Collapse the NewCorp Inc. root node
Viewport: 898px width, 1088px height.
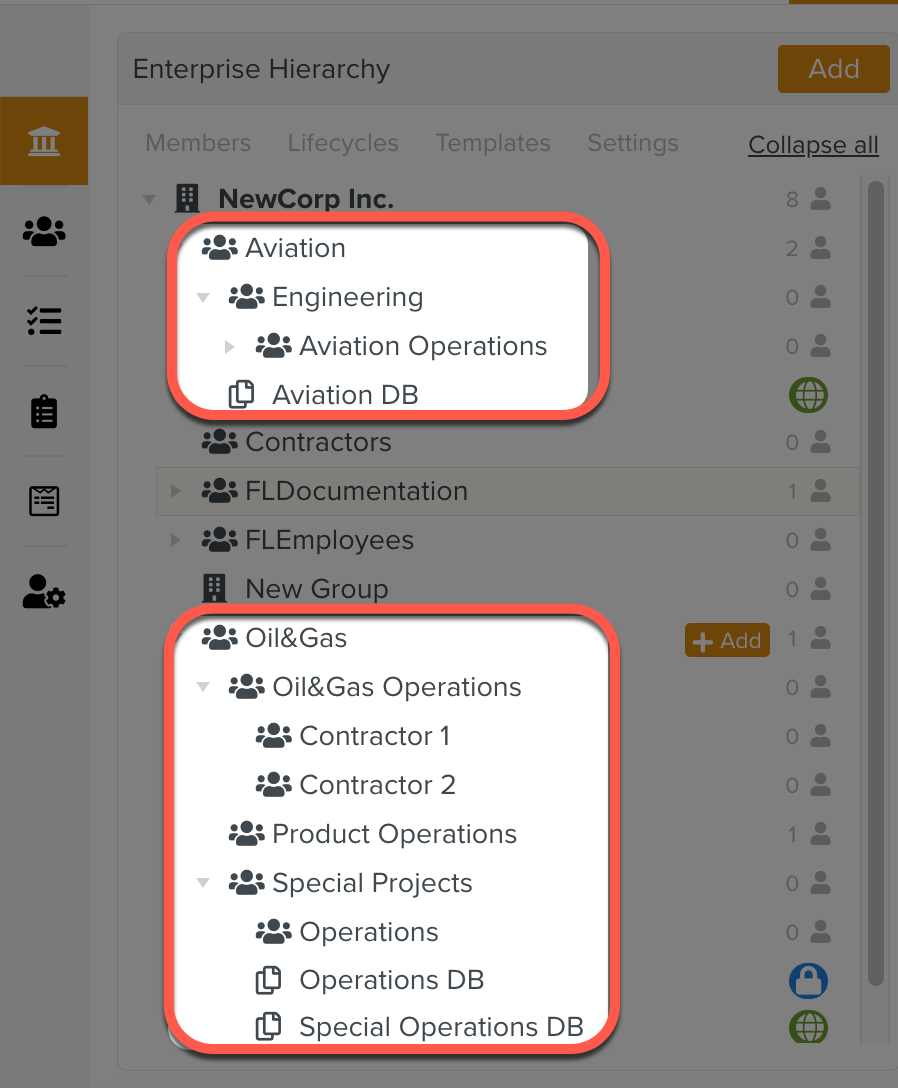click(149, 199)
